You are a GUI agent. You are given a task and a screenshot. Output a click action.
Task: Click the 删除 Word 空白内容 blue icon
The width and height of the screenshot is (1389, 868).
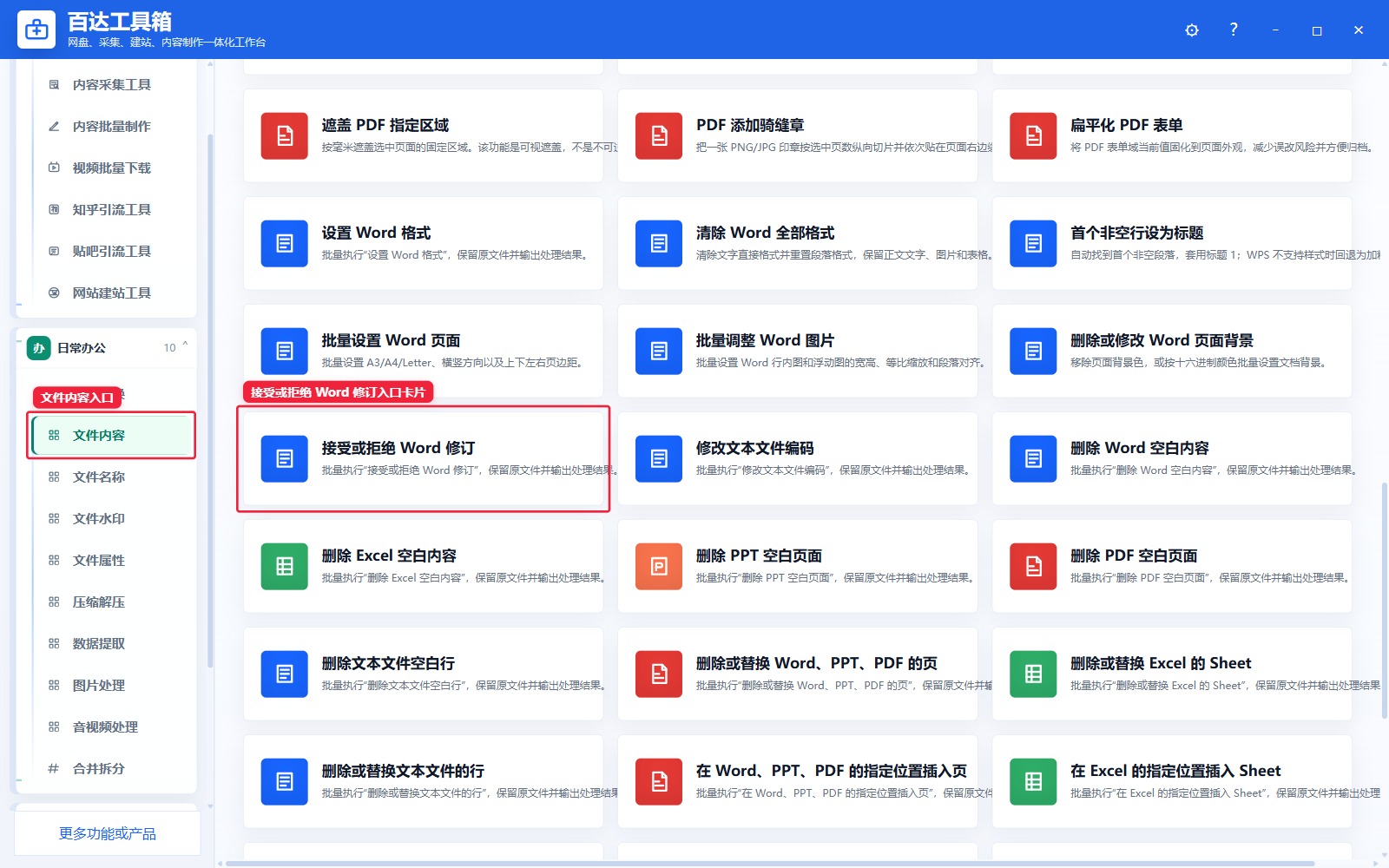click(1033, 458)
